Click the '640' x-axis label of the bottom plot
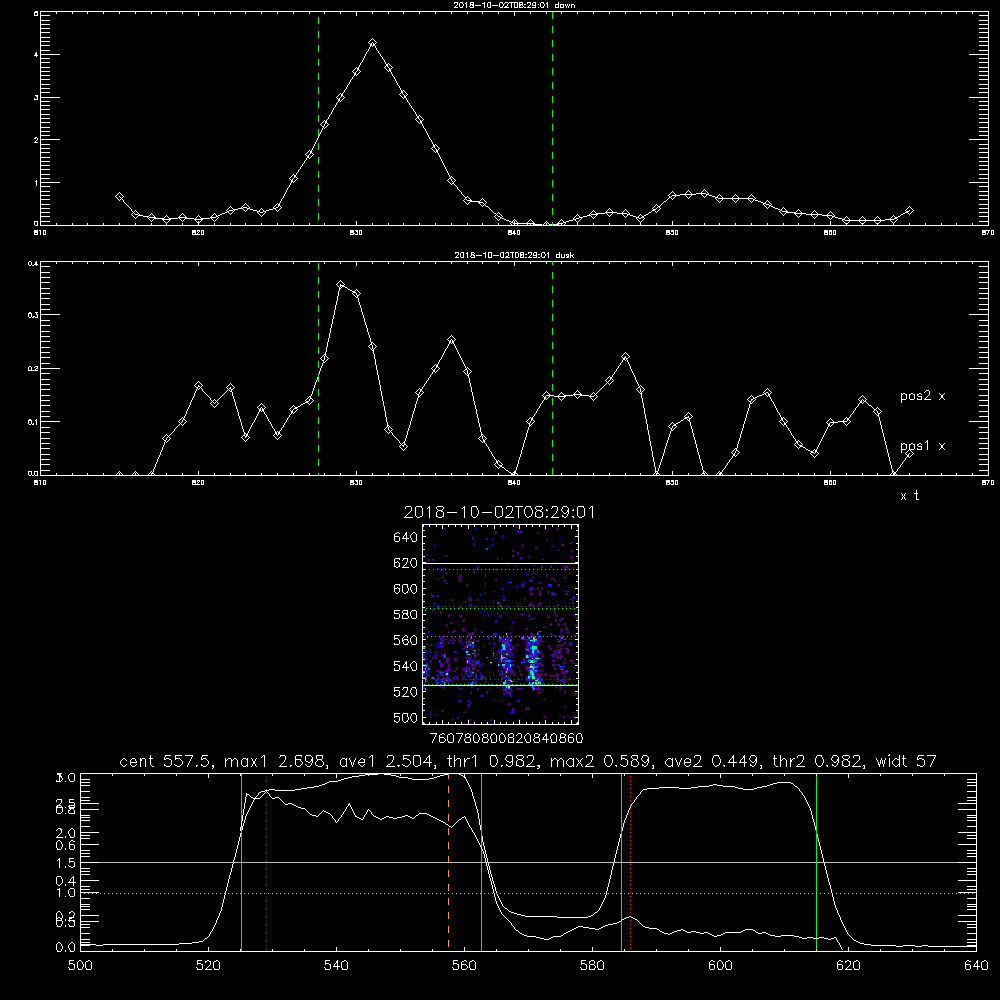This screenshot has height=1000, width=1000. pyautogui.click(x=976, y=966)
